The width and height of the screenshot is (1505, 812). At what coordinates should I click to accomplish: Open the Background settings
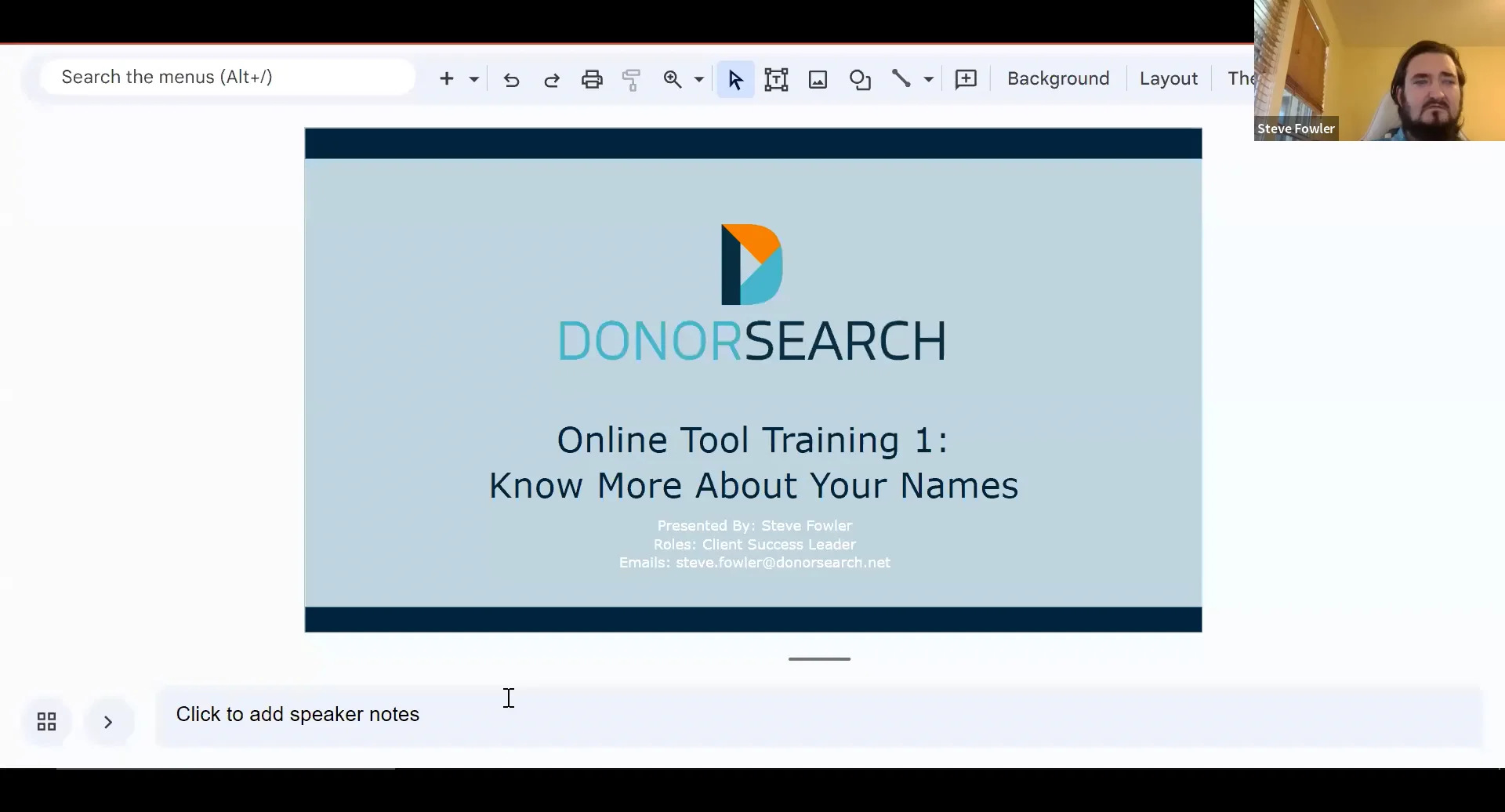[x=1058, y=78]
